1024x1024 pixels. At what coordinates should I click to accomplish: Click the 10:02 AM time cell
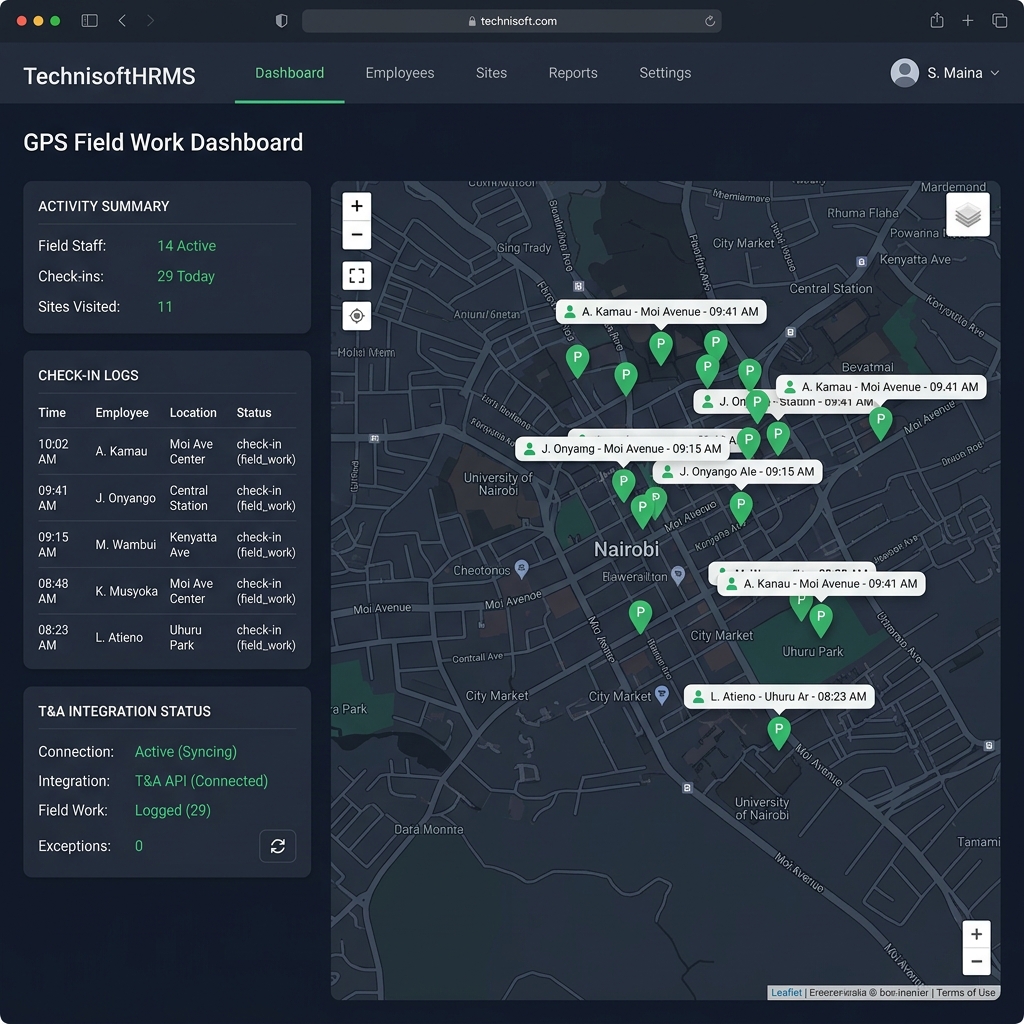pyautogui.click(x=53, y=451)
